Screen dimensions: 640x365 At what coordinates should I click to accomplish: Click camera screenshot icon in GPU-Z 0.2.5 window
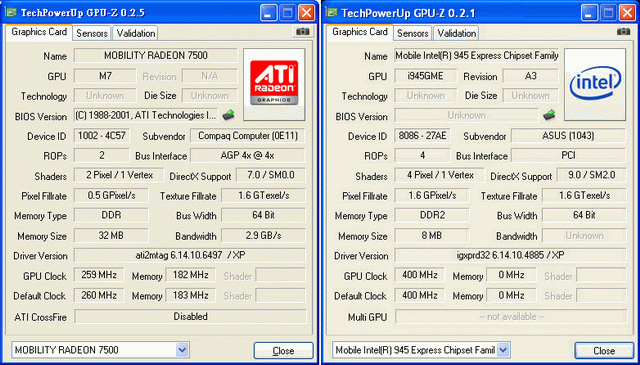(x=302, y=31)
